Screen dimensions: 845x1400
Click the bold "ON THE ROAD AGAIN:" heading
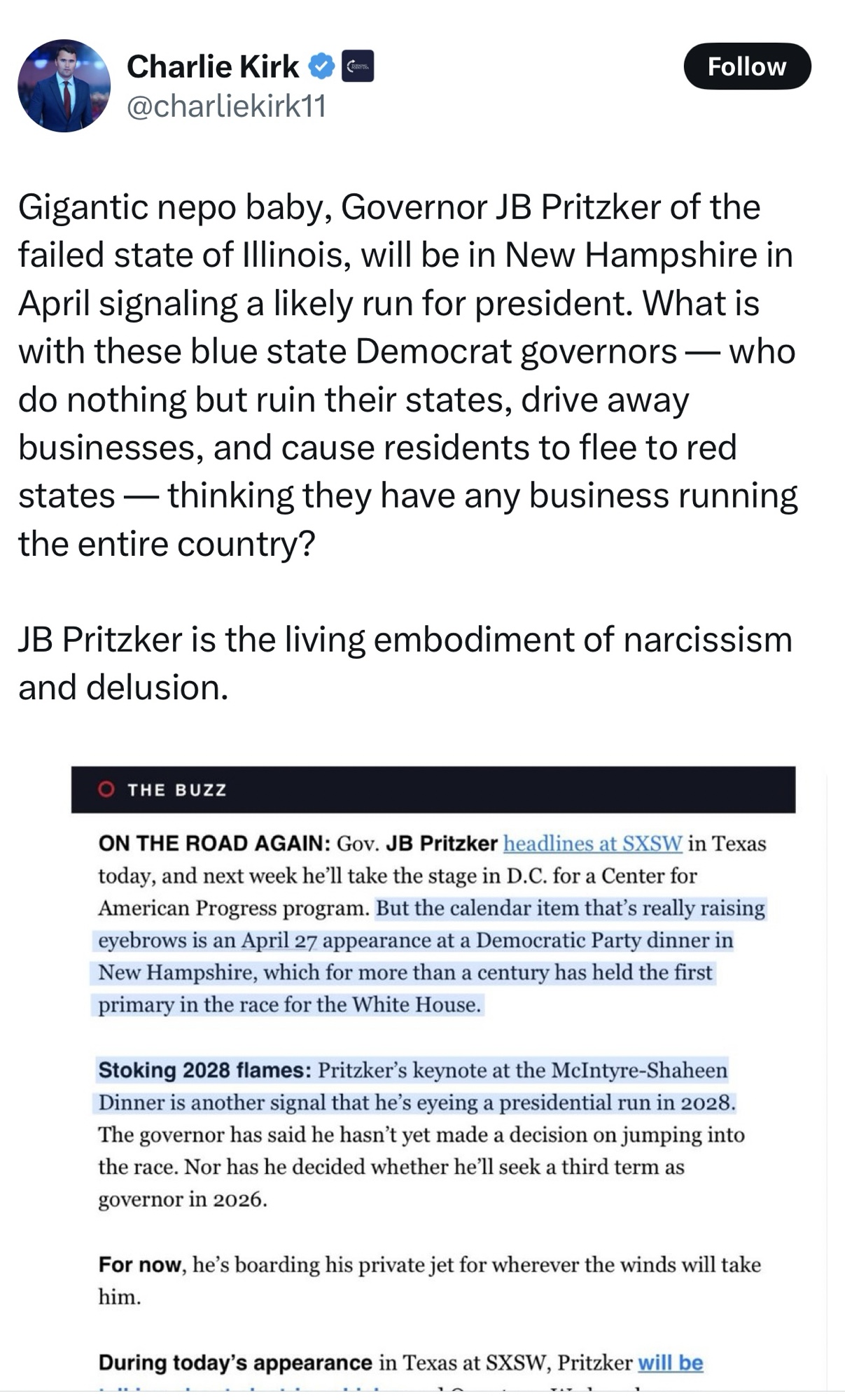[x=214, y=843]
